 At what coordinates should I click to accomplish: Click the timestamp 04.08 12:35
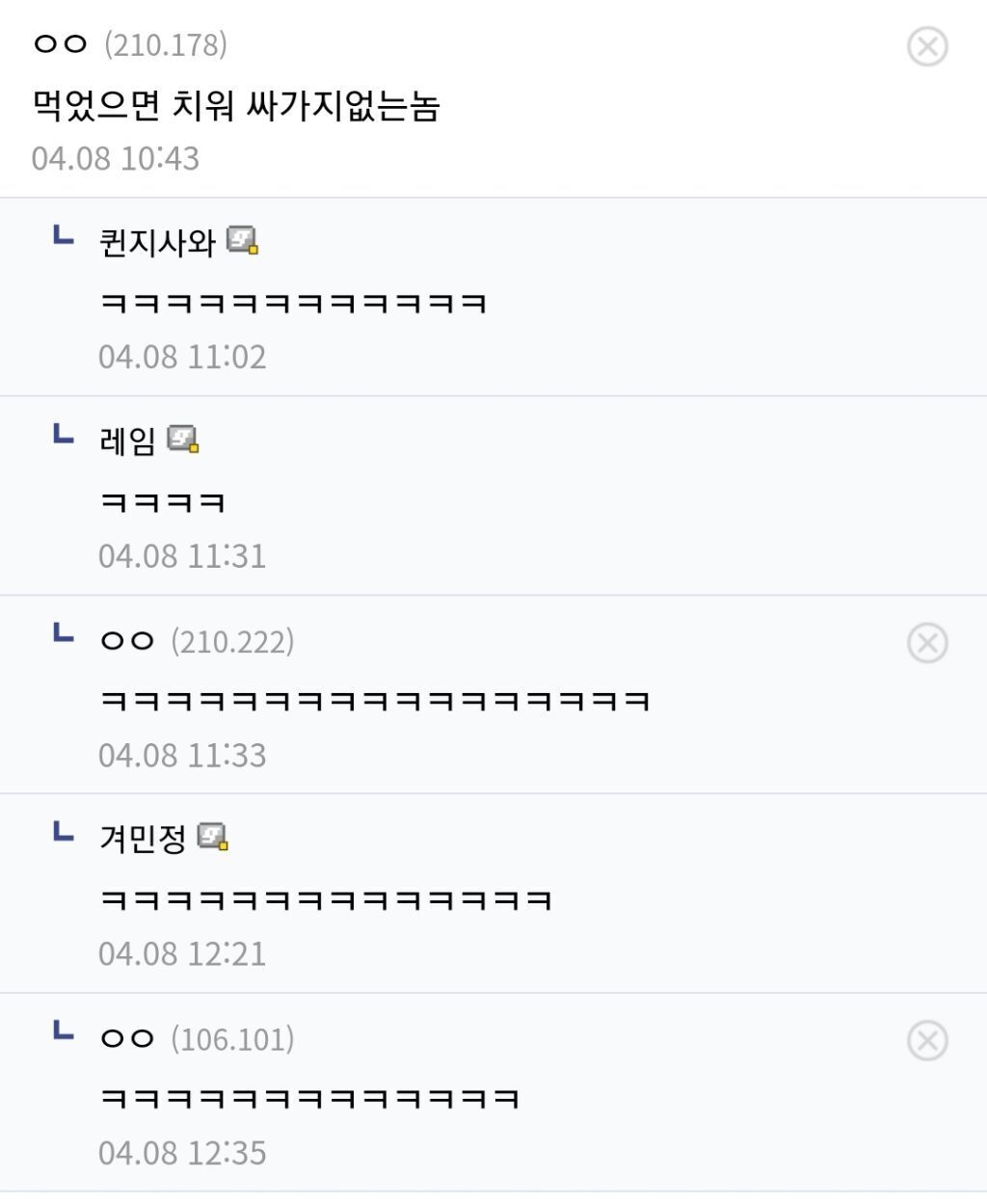tap(182, 1153)
